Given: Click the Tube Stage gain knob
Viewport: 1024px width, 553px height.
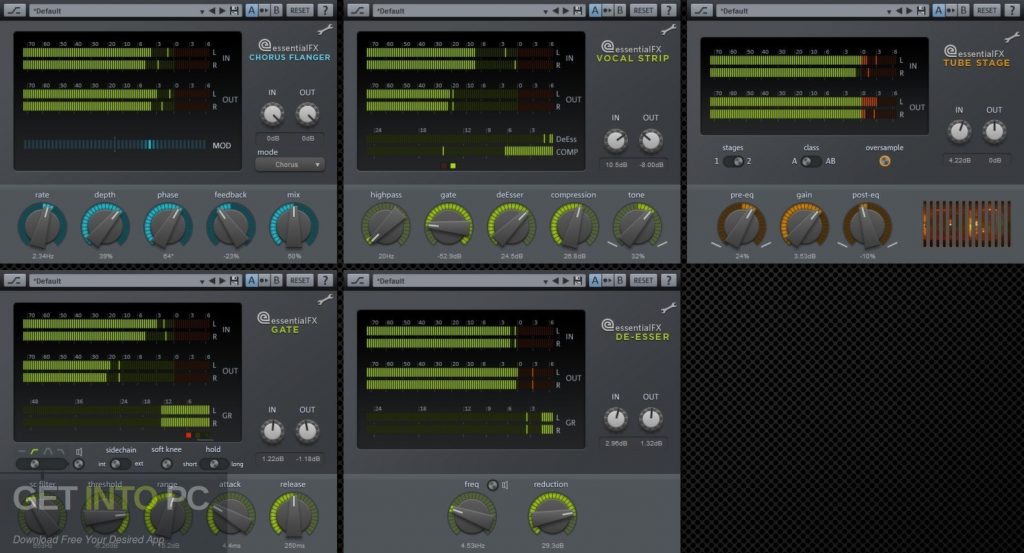Looking at the screenshot, I should (805, 226).
